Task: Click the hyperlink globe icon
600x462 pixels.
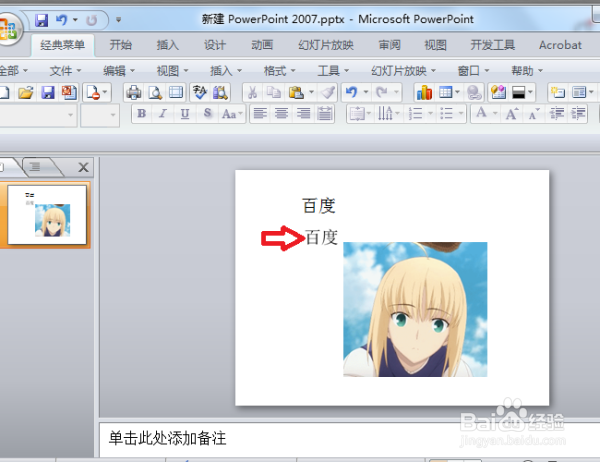Action: coord(474,93)
